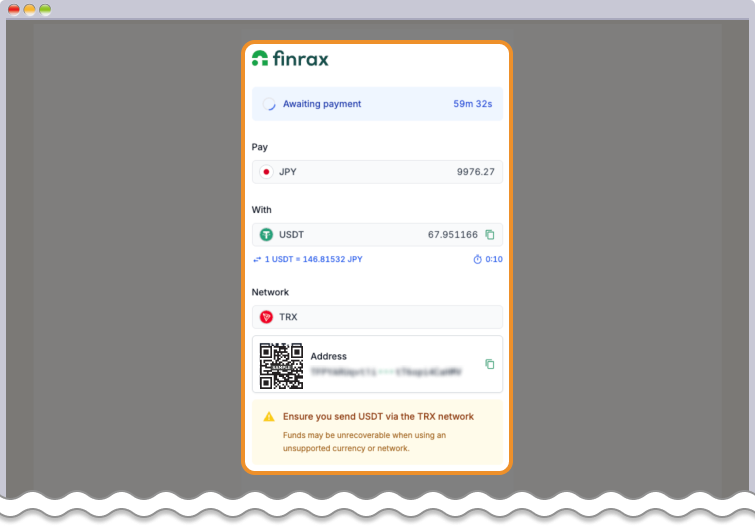Click the red TRX network icon

pyautogui.click(x=266, y=317)
